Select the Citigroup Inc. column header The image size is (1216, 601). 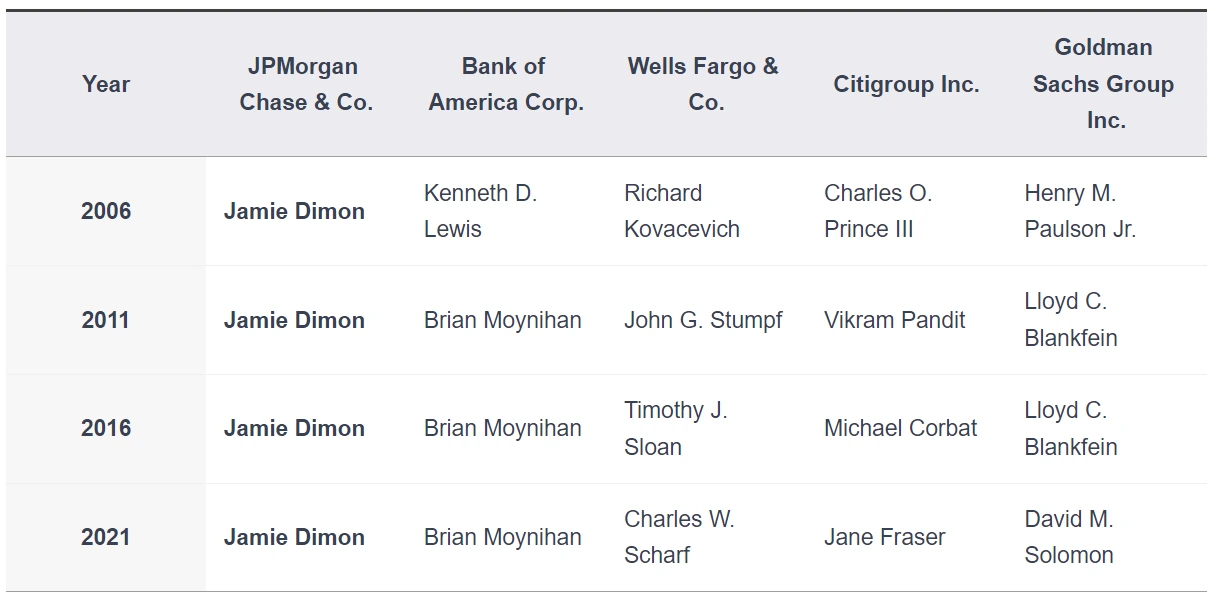906,84
